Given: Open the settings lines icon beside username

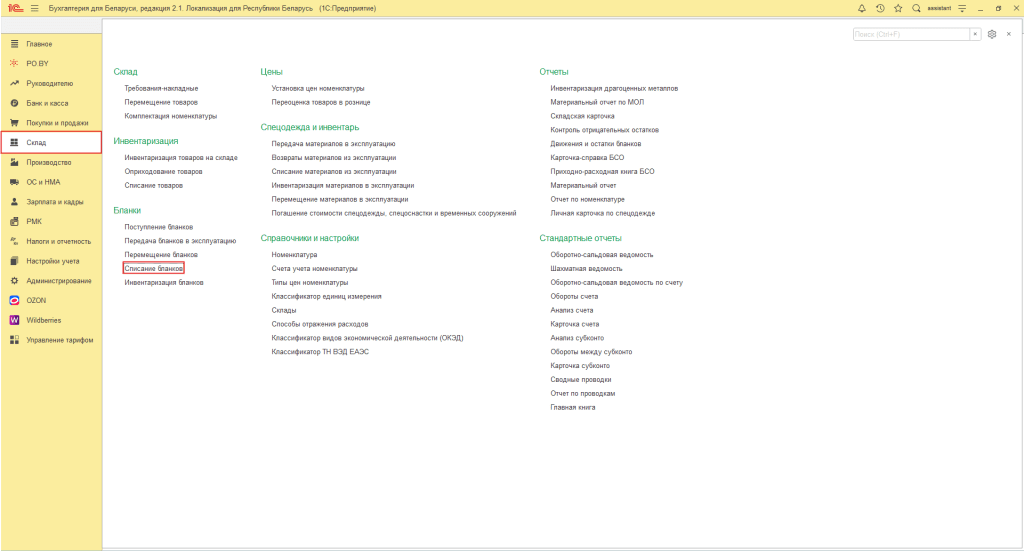Looking at the screenshot, I should [x=962, y=8].
